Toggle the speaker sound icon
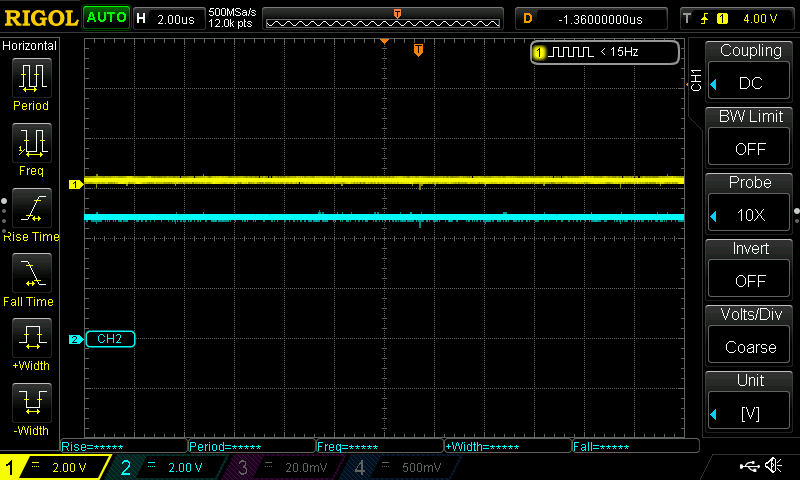 [x=773, y=465]
